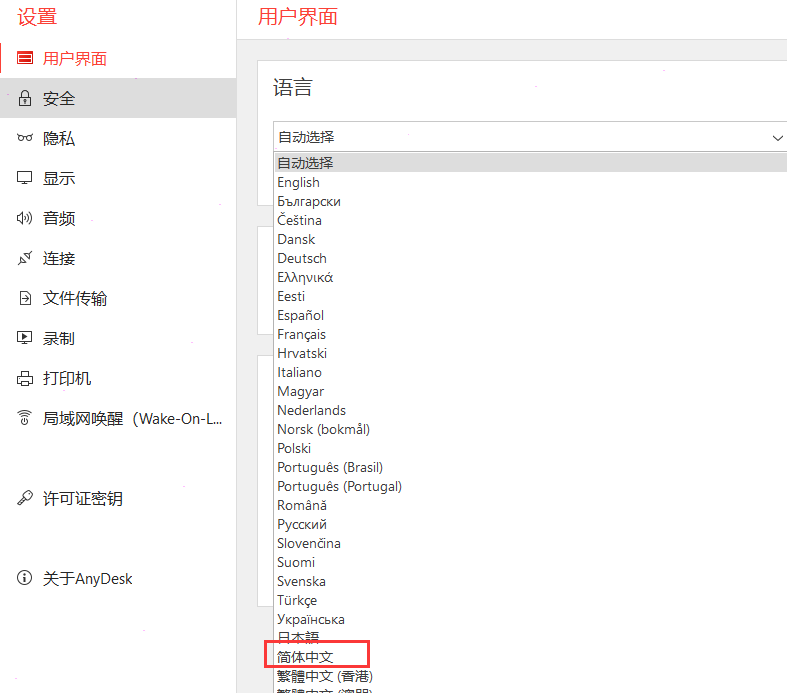Pick Українська from the list
The height and width of the screenshot is (693, 787).
point(531,619)
